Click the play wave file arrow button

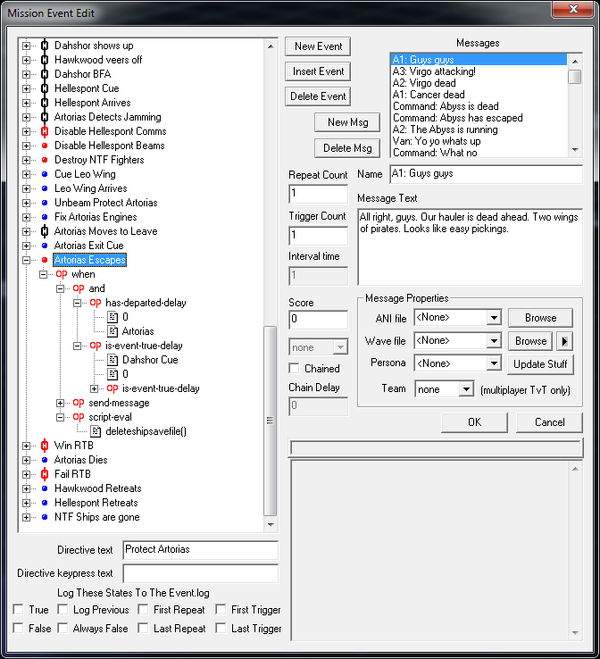tap(565, 341)
